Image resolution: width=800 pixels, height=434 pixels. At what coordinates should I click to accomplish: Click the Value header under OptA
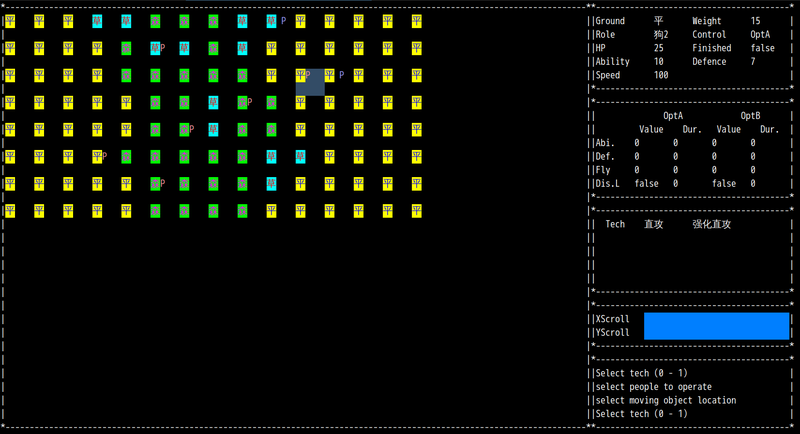point(651,130)
